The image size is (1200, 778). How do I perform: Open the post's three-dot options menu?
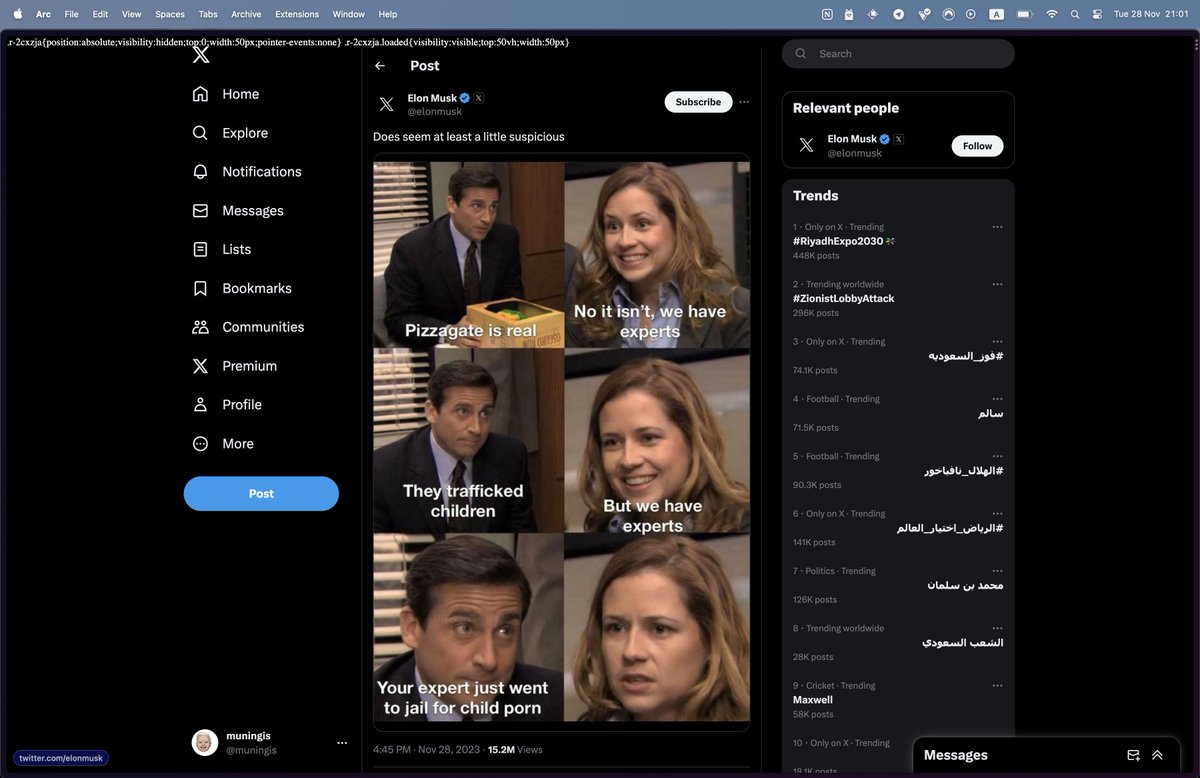pos(744,102)
